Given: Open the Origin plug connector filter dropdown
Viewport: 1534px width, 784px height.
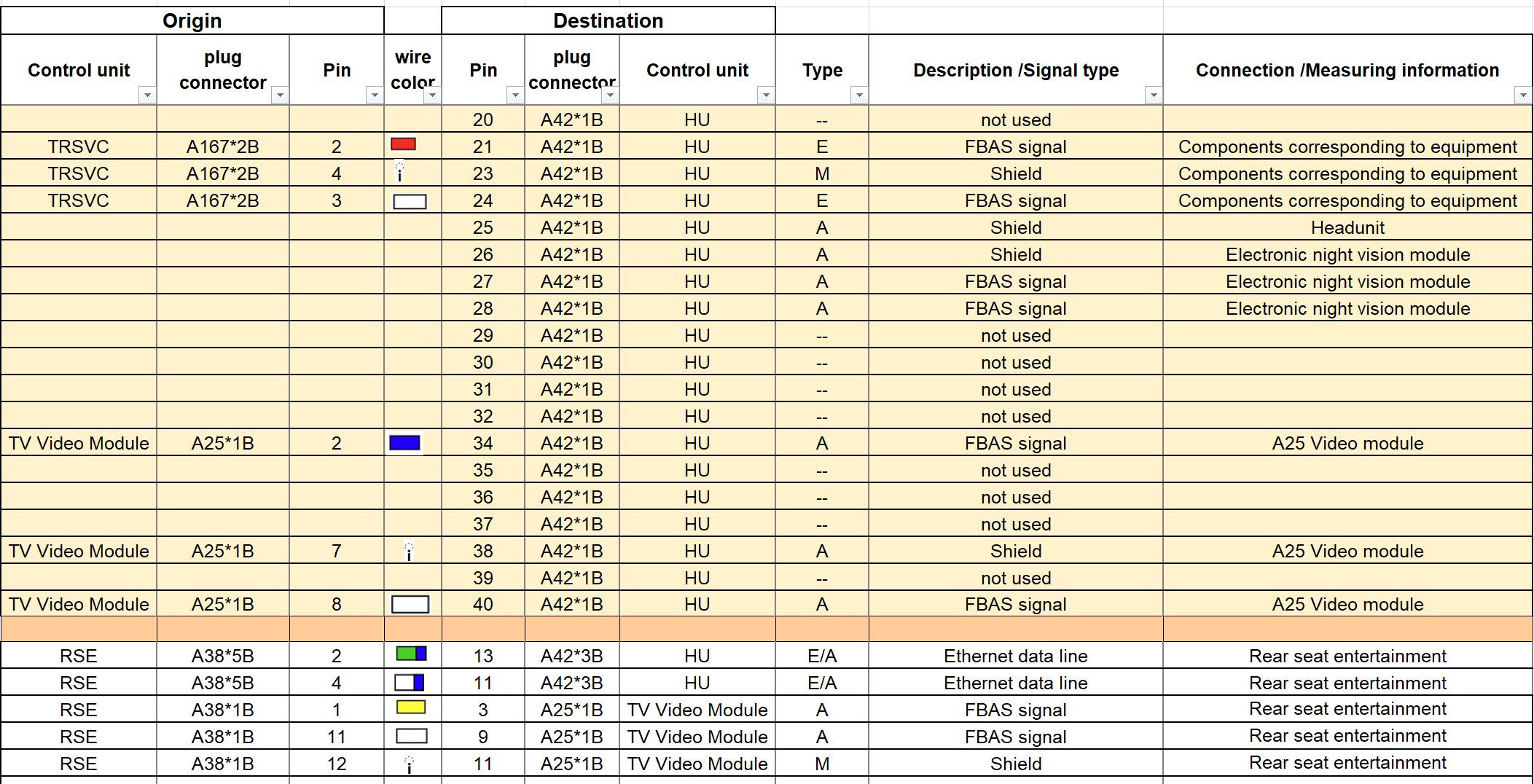Looking at the screenshot, I should (280, 95).
